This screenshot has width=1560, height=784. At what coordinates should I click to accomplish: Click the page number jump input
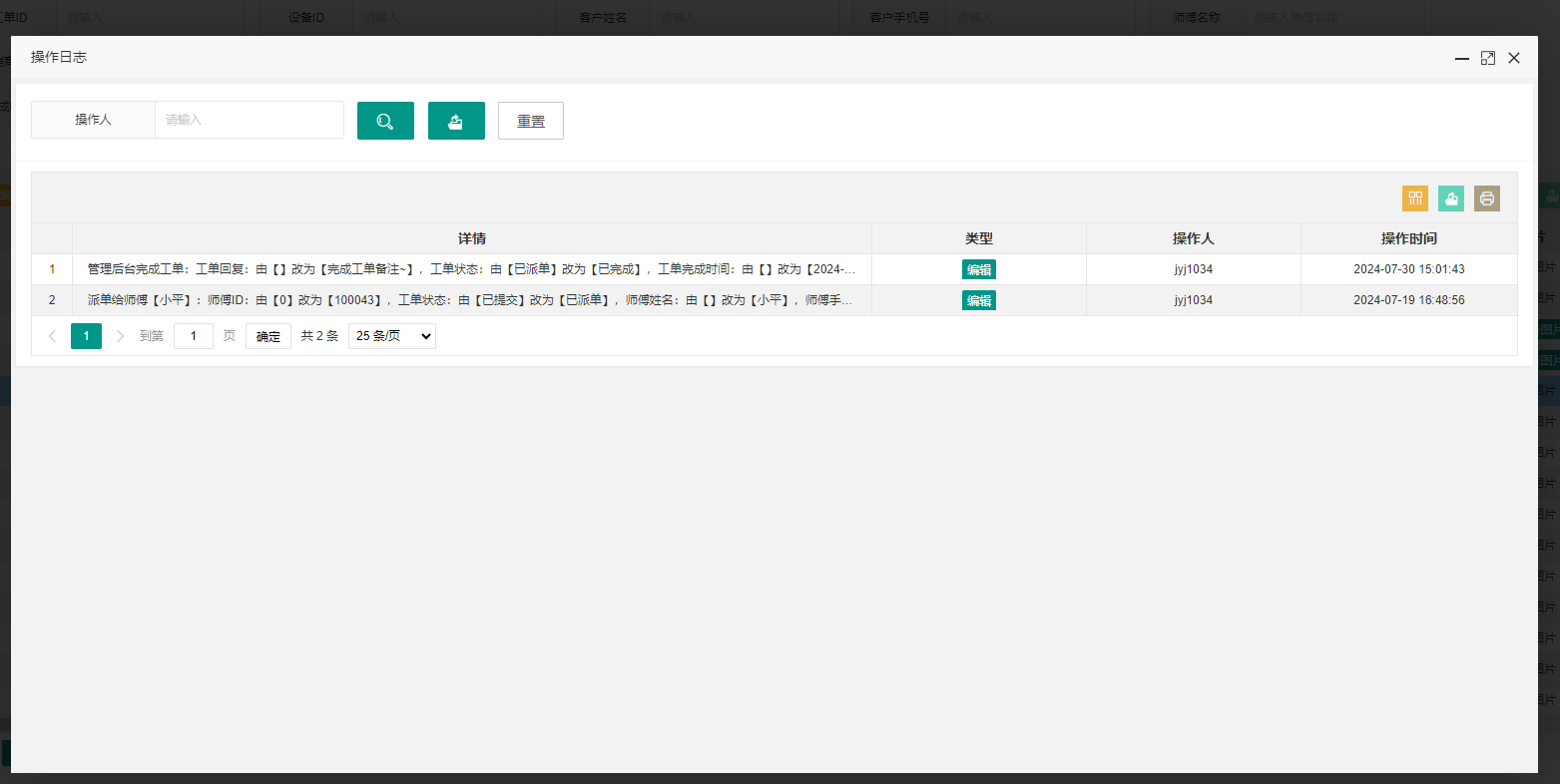[x=194, y=336]
